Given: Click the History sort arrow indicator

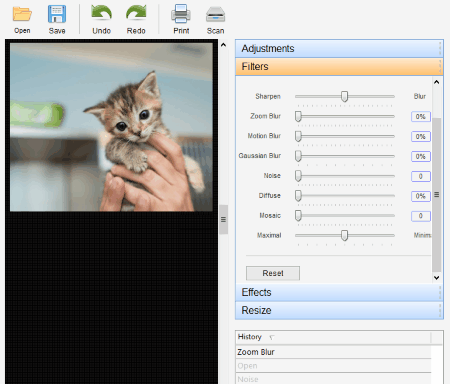Looking at the screenshot, I should [x=272, y=337].
